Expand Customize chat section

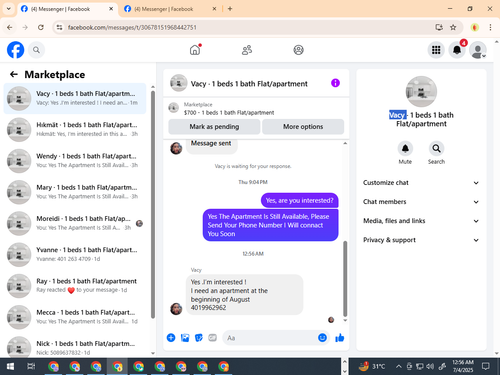coord(421,183)
